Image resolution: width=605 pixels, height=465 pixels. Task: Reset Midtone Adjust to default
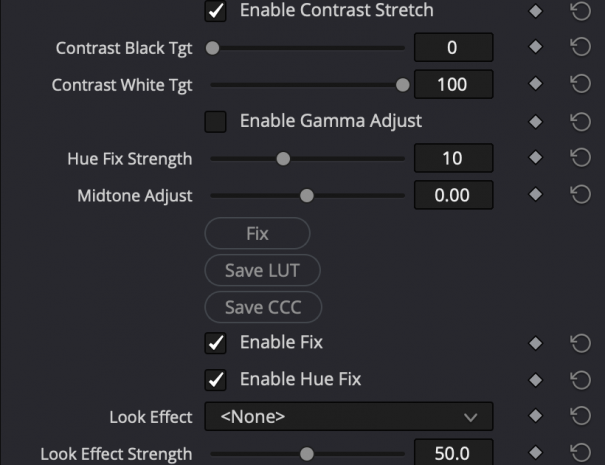pos(579,195)
